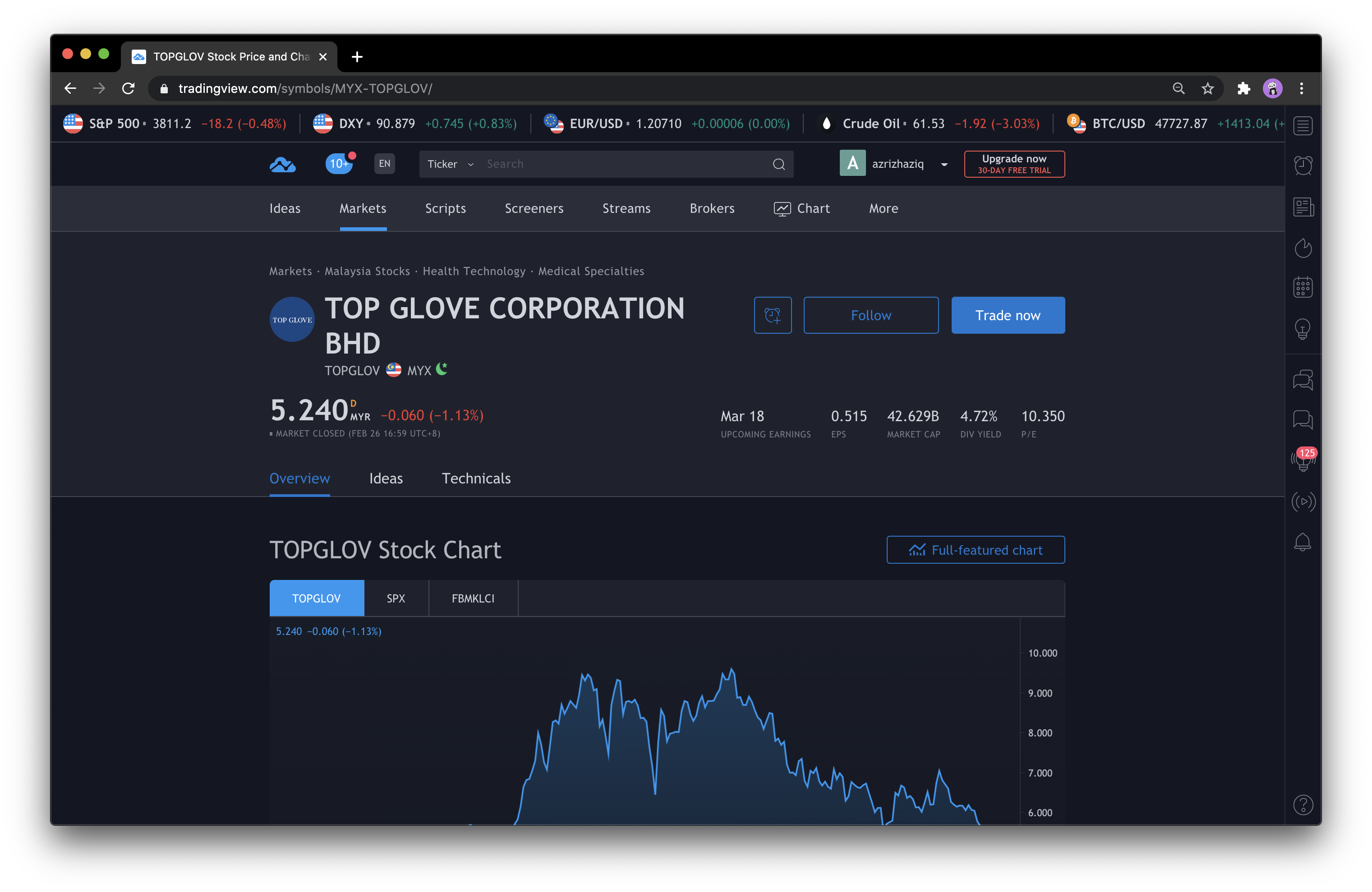1372x892 pixels.
Task: Select the FBMKLCI chart tab
Action: pyautogui.click(x=473, y=598)
